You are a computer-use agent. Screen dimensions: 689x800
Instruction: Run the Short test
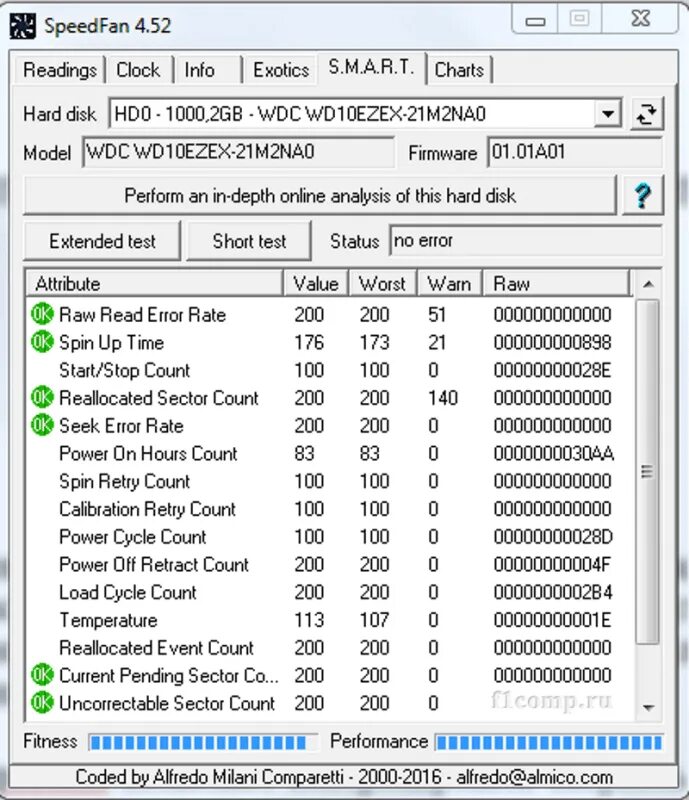(249, 241)
